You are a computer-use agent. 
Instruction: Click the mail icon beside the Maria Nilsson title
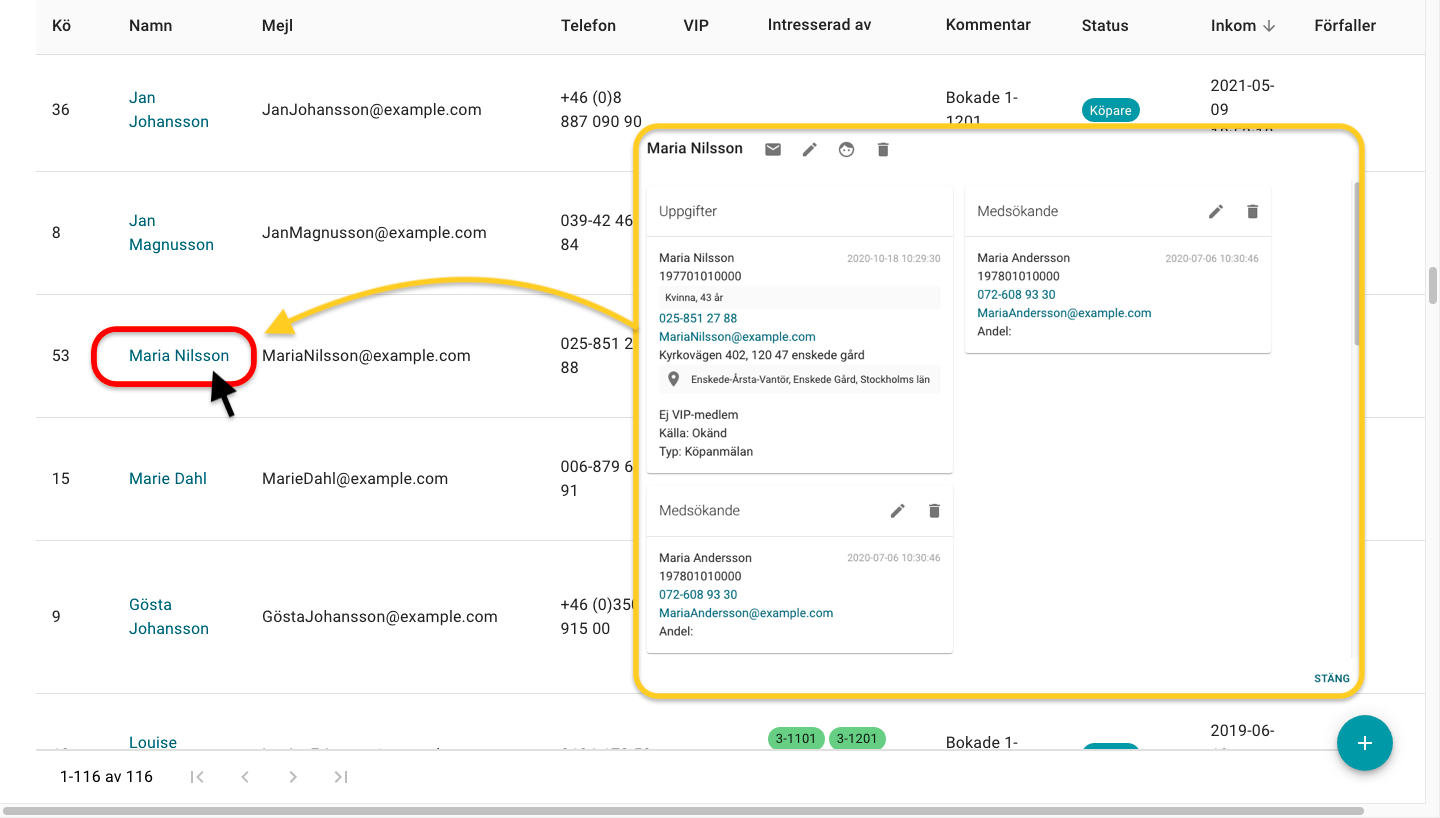(x=773, y=149)
